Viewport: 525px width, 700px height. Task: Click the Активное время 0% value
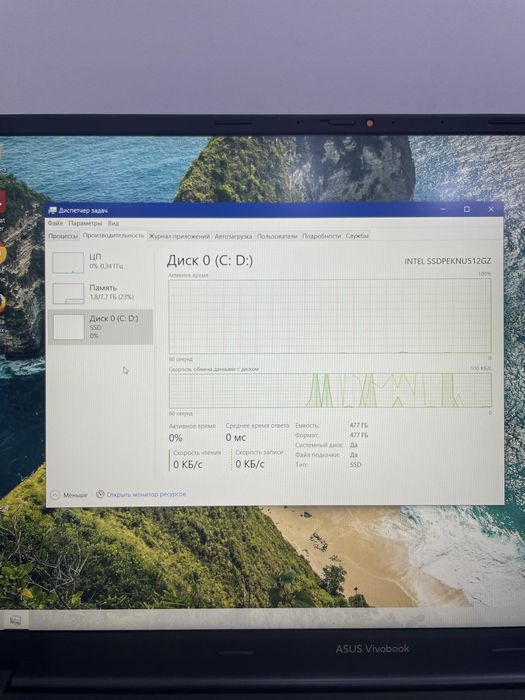click(x=175, y=438)
